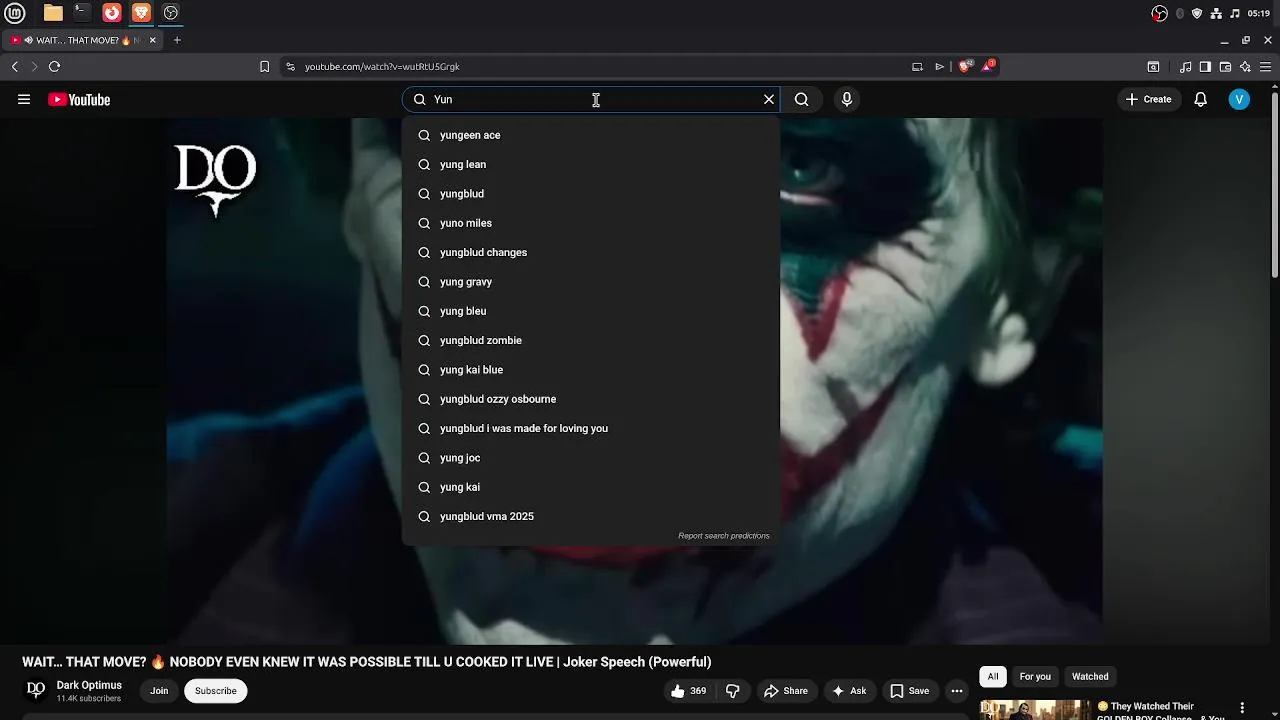This screenshot has width=1280, height=720.
Task: Open Brave Rewards triangle icon
Action: coord(988,66)
